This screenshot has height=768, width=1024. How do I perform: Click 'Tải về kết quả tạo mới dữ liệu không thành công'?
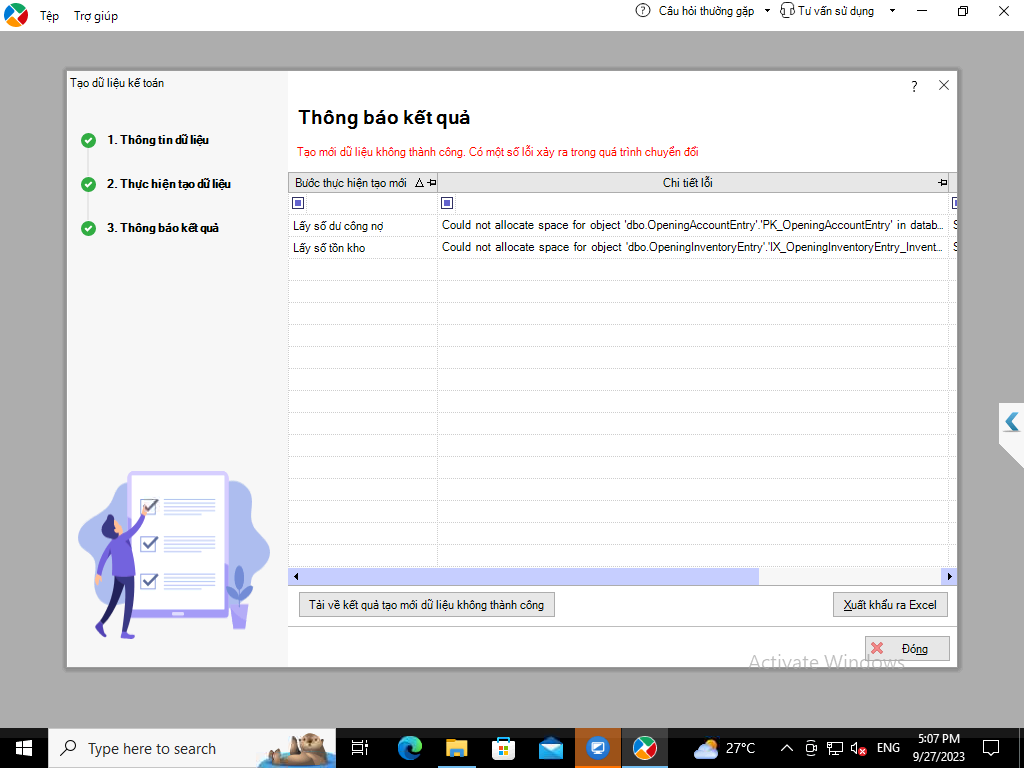pyautogui.click(x=426, y=605)
